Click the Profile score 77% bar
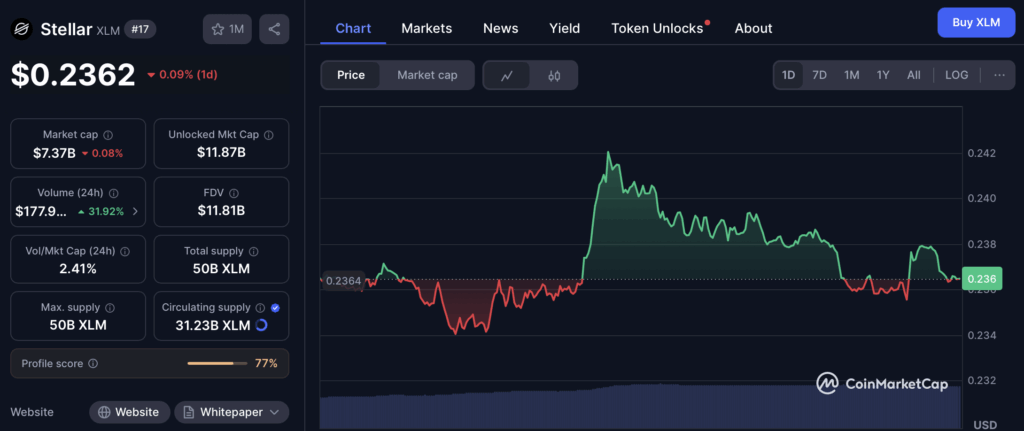Viewport: 1024px width, 431px height. [217, 363]
